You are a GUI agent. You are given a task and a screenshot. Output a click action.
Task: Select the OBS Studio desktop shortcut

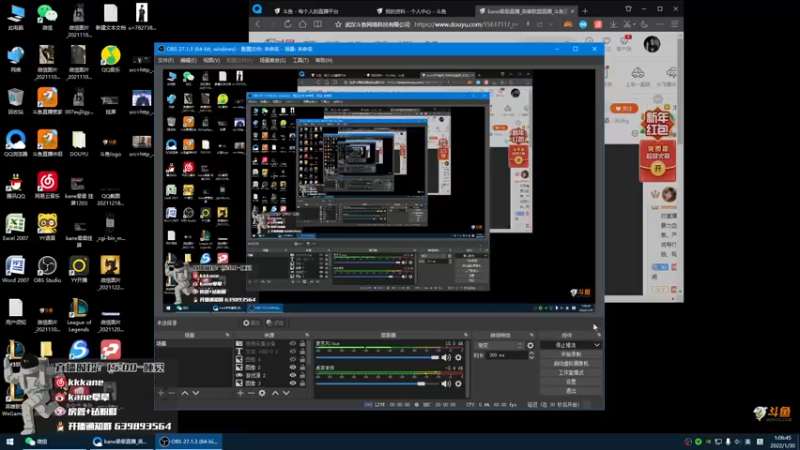[47, 269]
